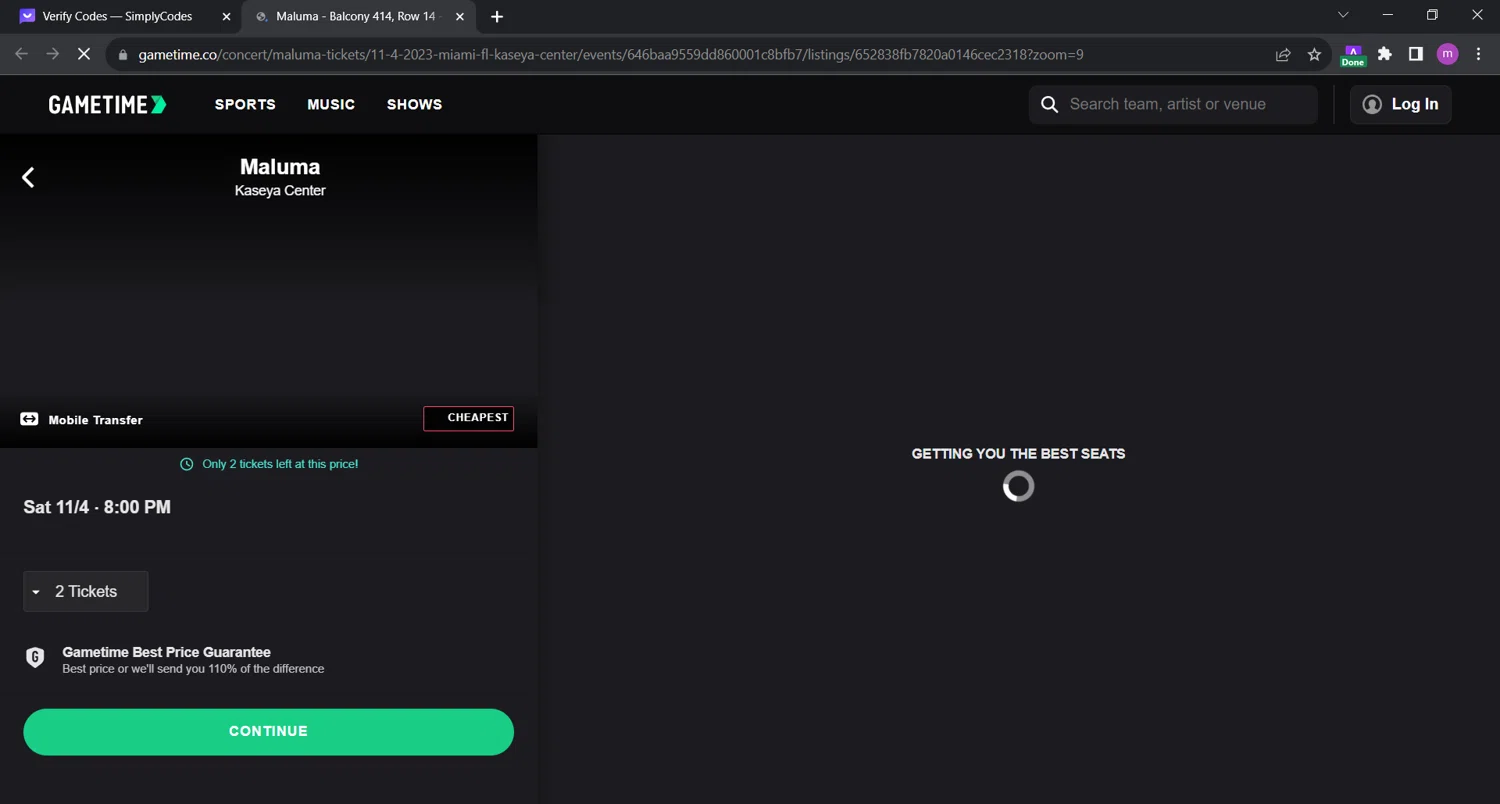Click the user avatar icon in Log In

click(1372, 104)
